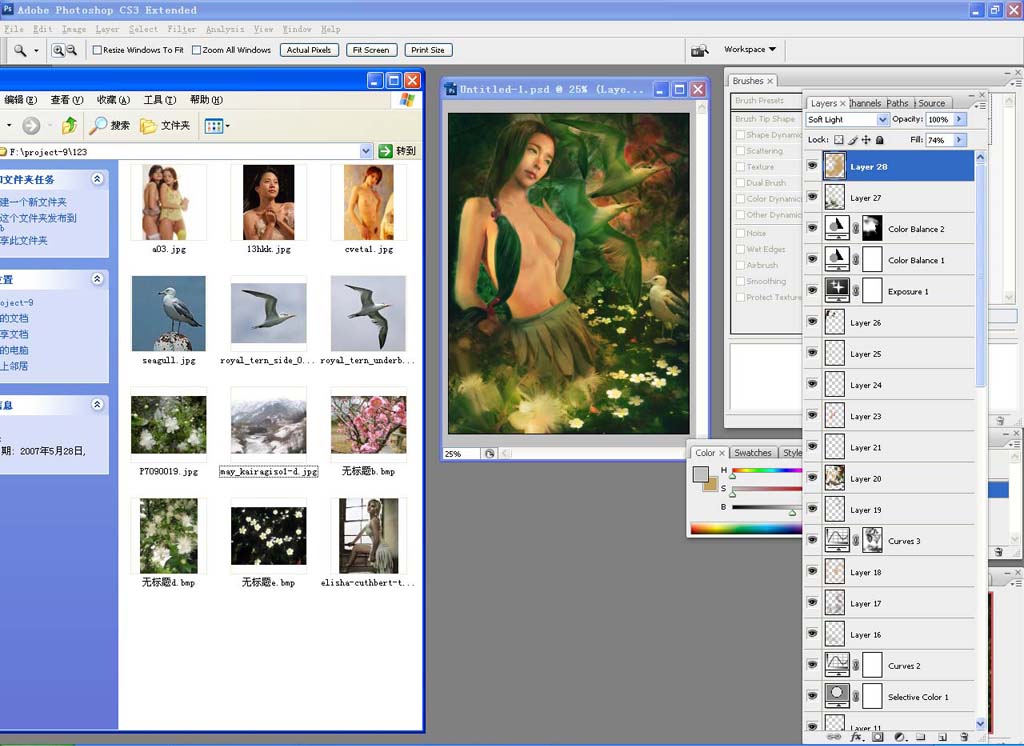The height and width of the screenshot is (746, 1024).
Task: Click the Brush Tip Shape option
Action: tap(765, 119)
